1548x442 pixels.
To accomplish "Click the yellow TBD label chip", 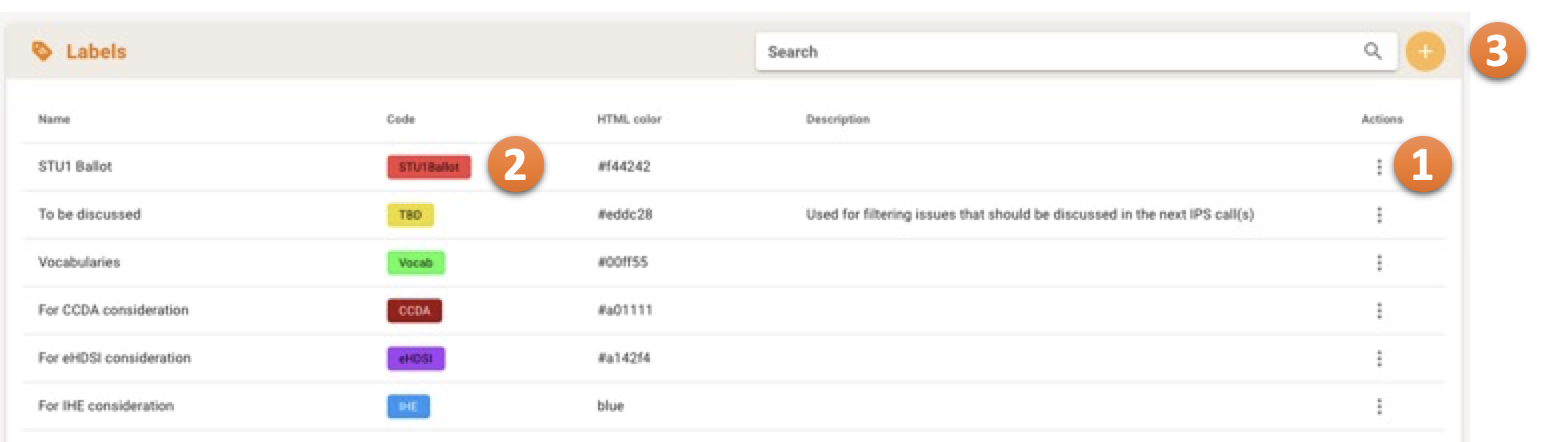I will pos(410,215).
